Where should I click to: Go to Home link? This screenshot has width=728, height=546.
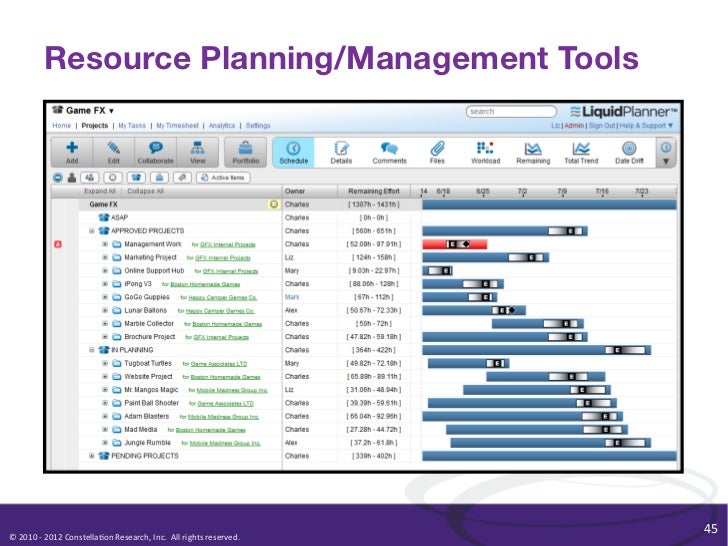click(61, 125)
